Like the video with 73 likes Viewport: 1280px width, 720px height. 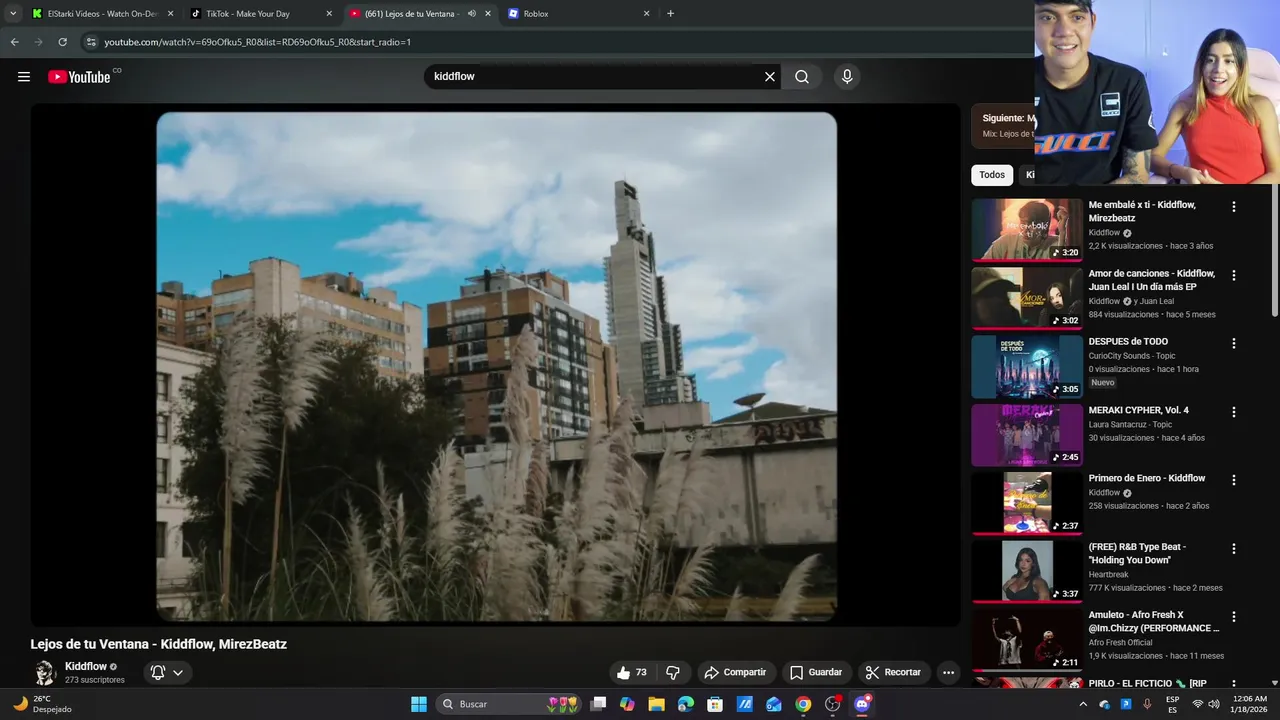tap(632, 672)
